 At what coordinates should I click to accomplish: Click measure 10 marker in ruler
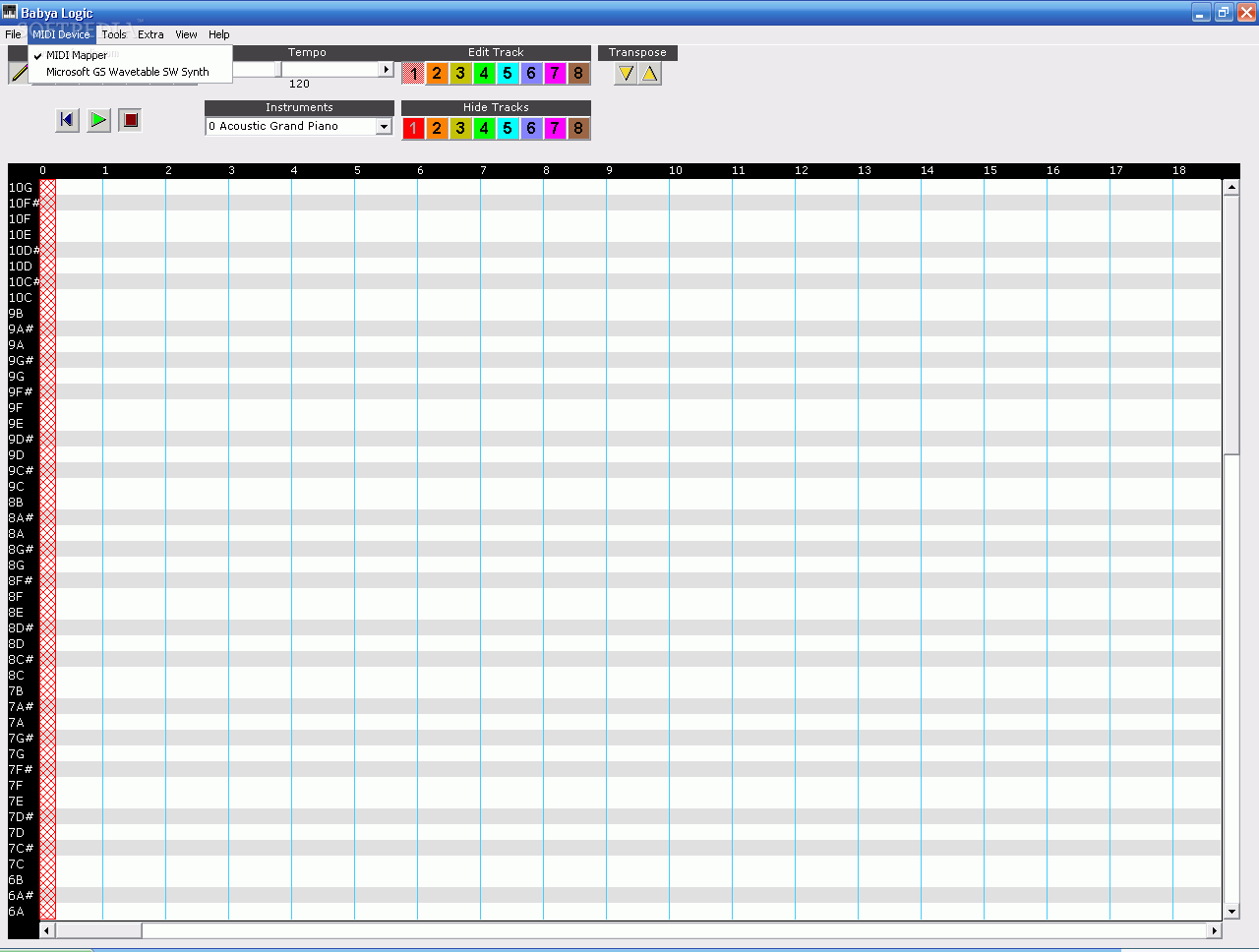676,170
